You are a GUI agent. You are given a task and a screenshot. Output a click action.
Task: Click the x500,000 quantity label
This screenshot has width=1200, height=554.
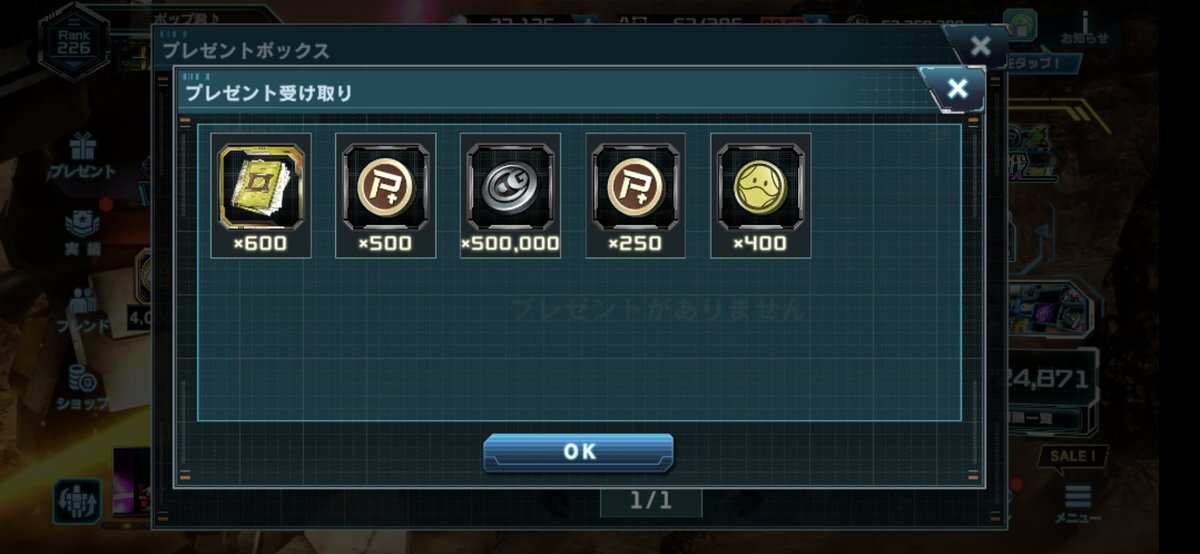point(510,243)
